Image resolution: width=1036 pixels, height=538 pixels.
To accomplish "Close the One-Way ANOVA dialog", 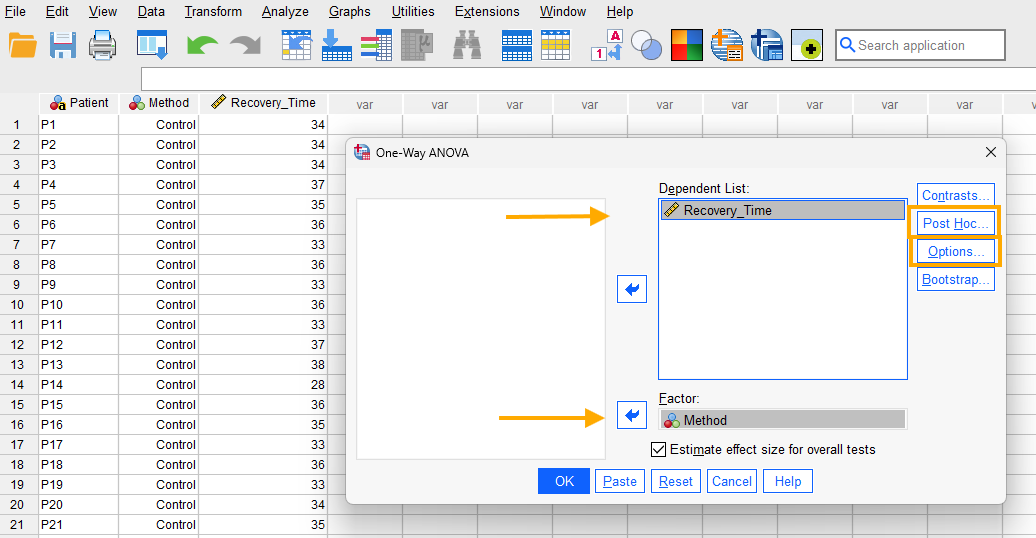I will 991,153.
